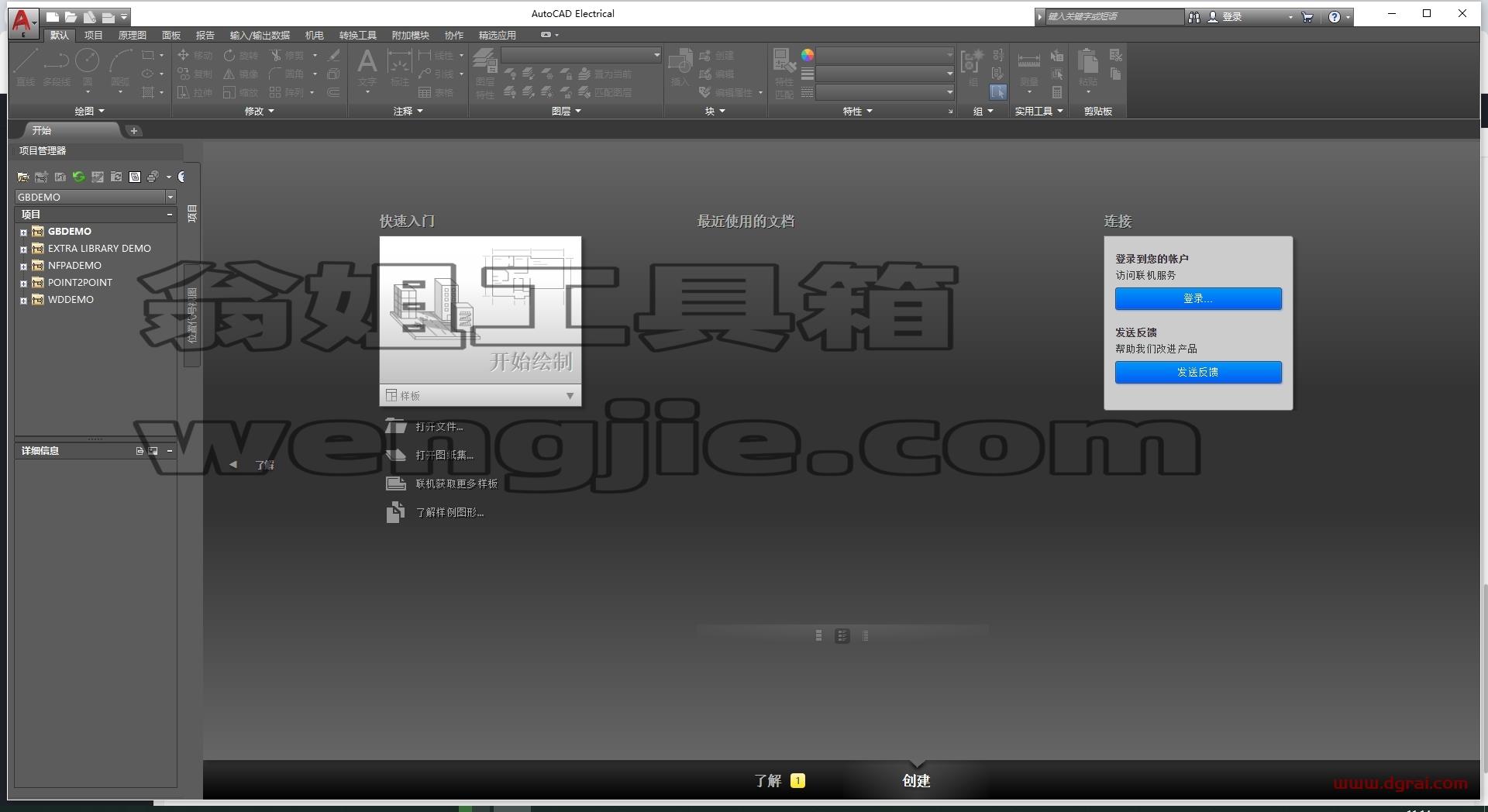The width and height of the screenshot is (1488, 812).
Task: Open the object color dropdown in 特性 panel
Action: point(886,55)
